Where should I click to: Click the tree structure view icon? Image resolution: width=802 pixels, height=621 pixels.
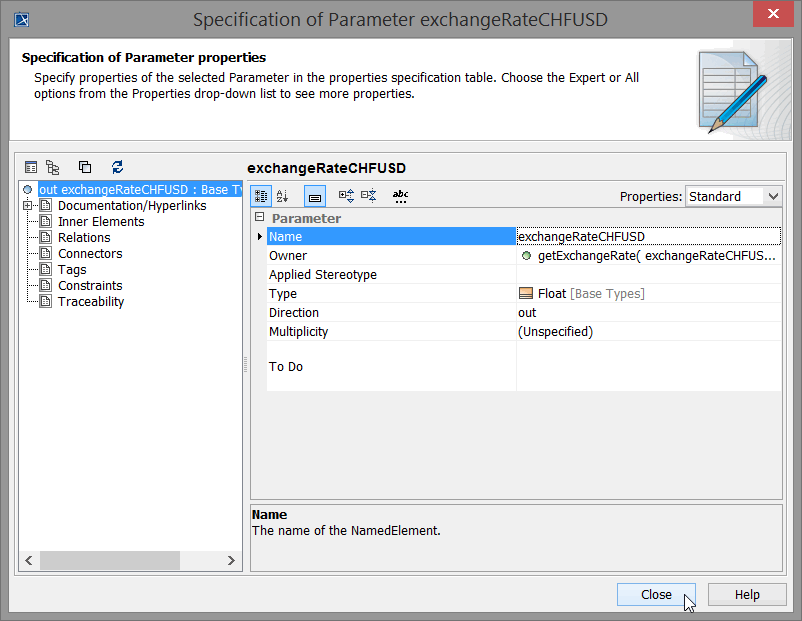tap(53, 167)
